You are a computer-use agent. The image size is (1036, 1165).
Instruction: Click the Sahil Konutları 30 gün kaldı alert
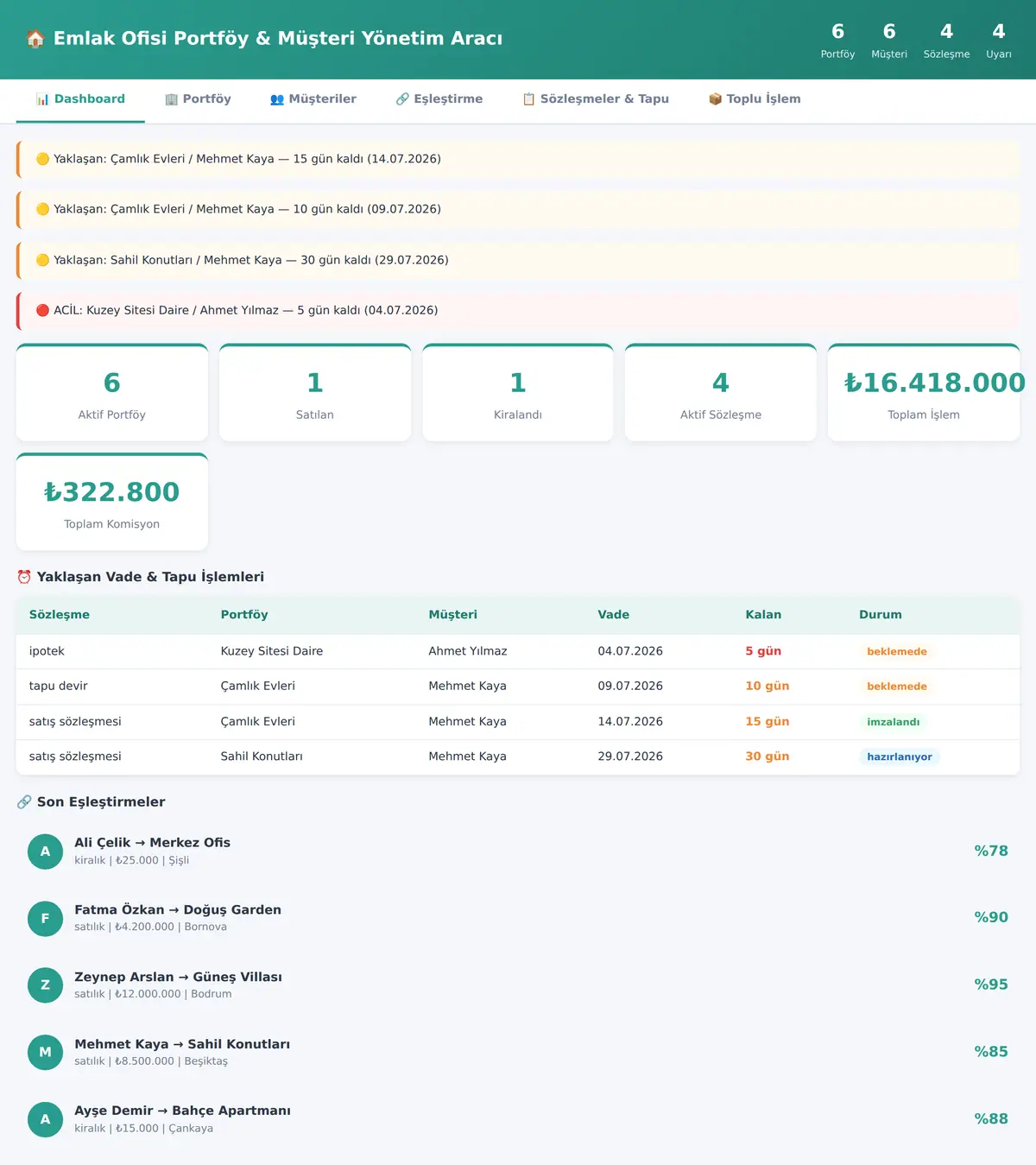pyautogui.click(x=518, y=260)
